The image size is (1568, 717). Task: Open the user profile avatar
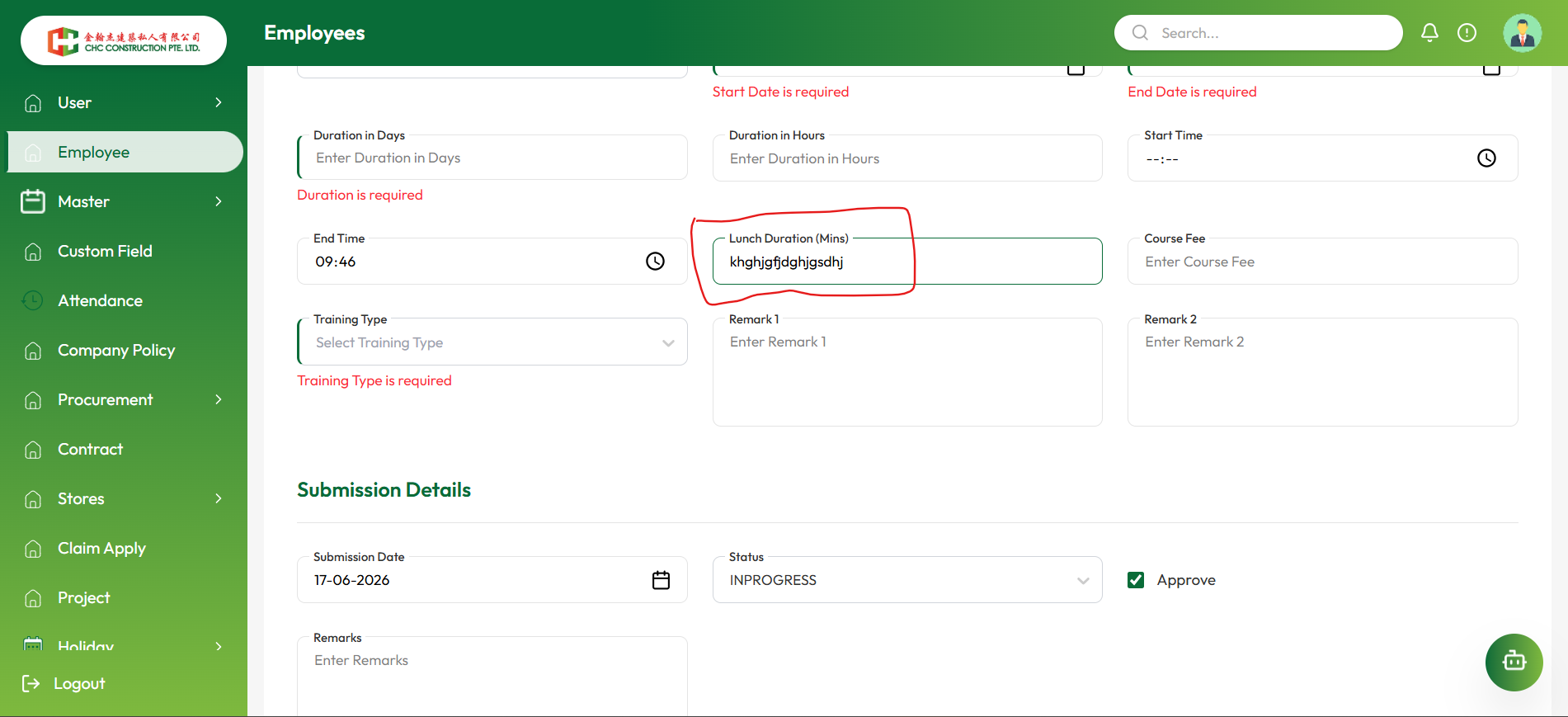pos(1522,33)
